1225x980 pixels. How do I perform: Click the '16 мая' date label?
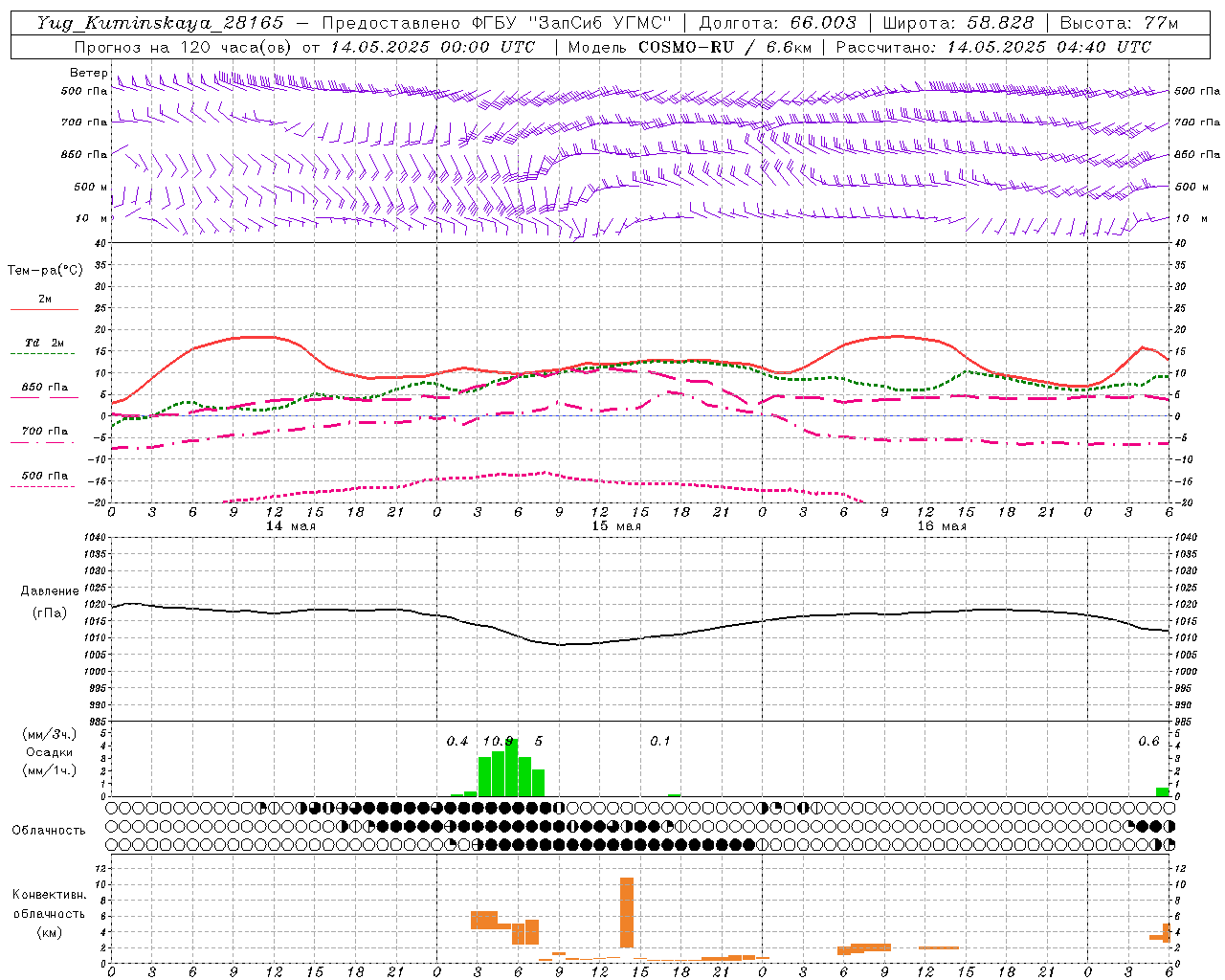[942, 526]
